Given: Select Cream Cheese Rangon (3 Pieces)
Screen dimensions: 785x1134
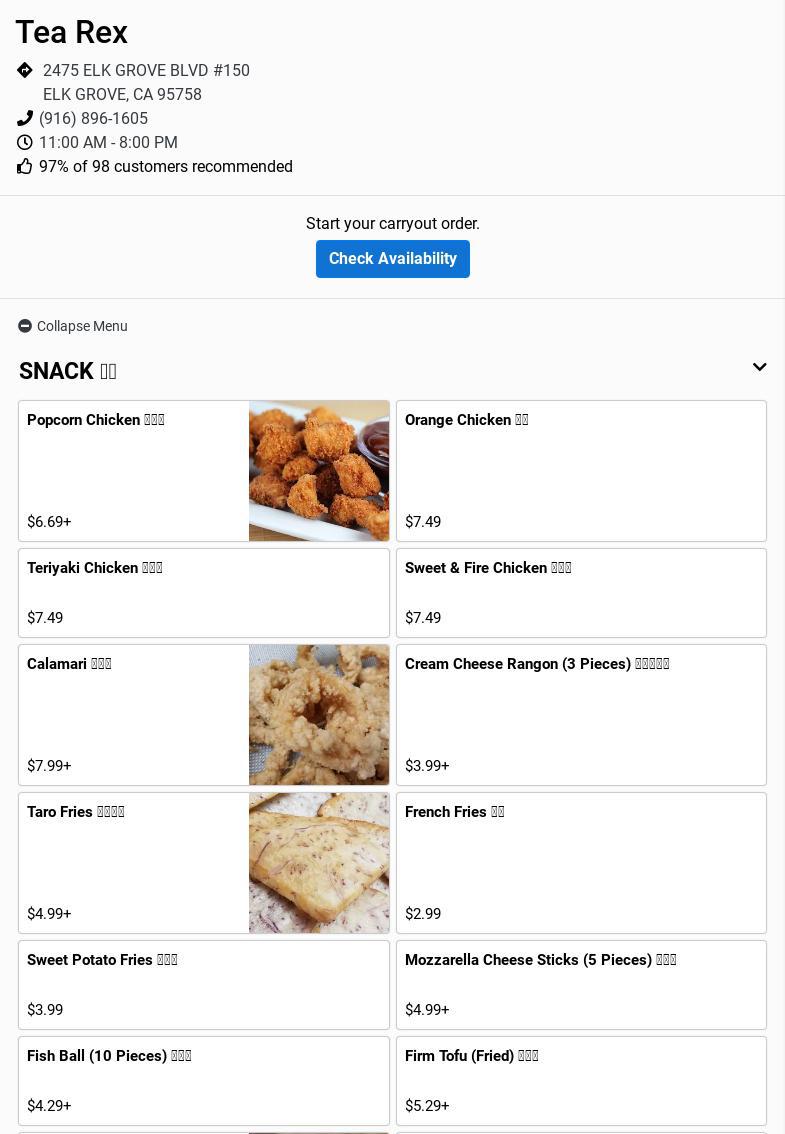Looking at the screenshot, I should coord(581,715).
